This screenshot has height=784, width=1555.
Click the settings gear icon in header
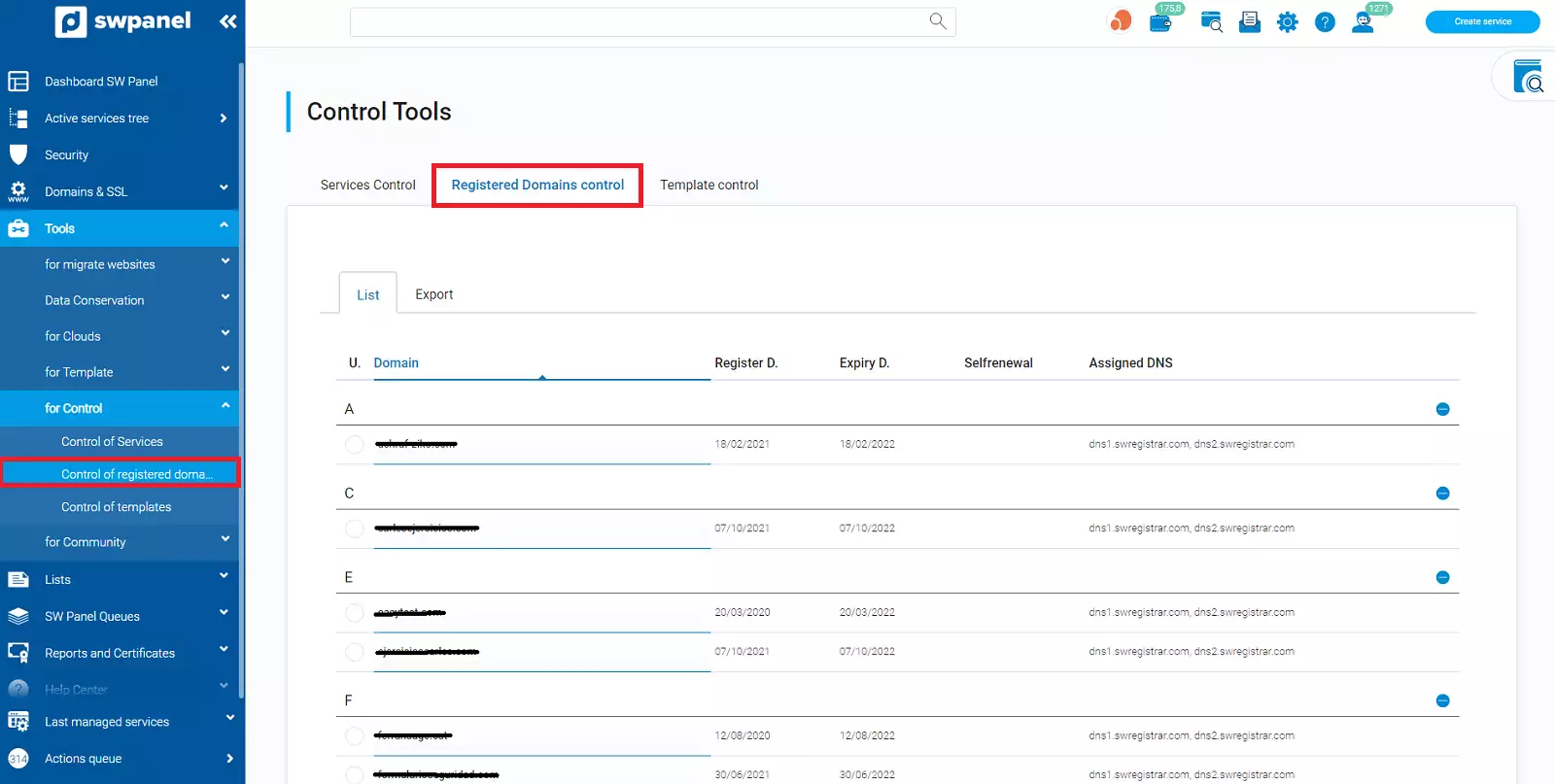point(1287,22)
